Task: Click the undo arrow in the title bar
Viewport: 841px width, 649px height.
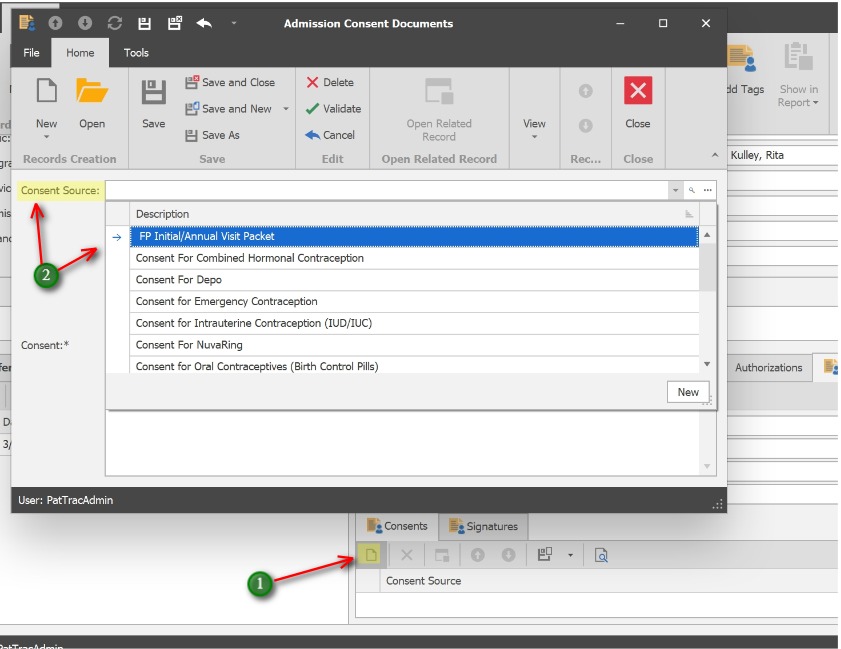Action: click(204, 23)
